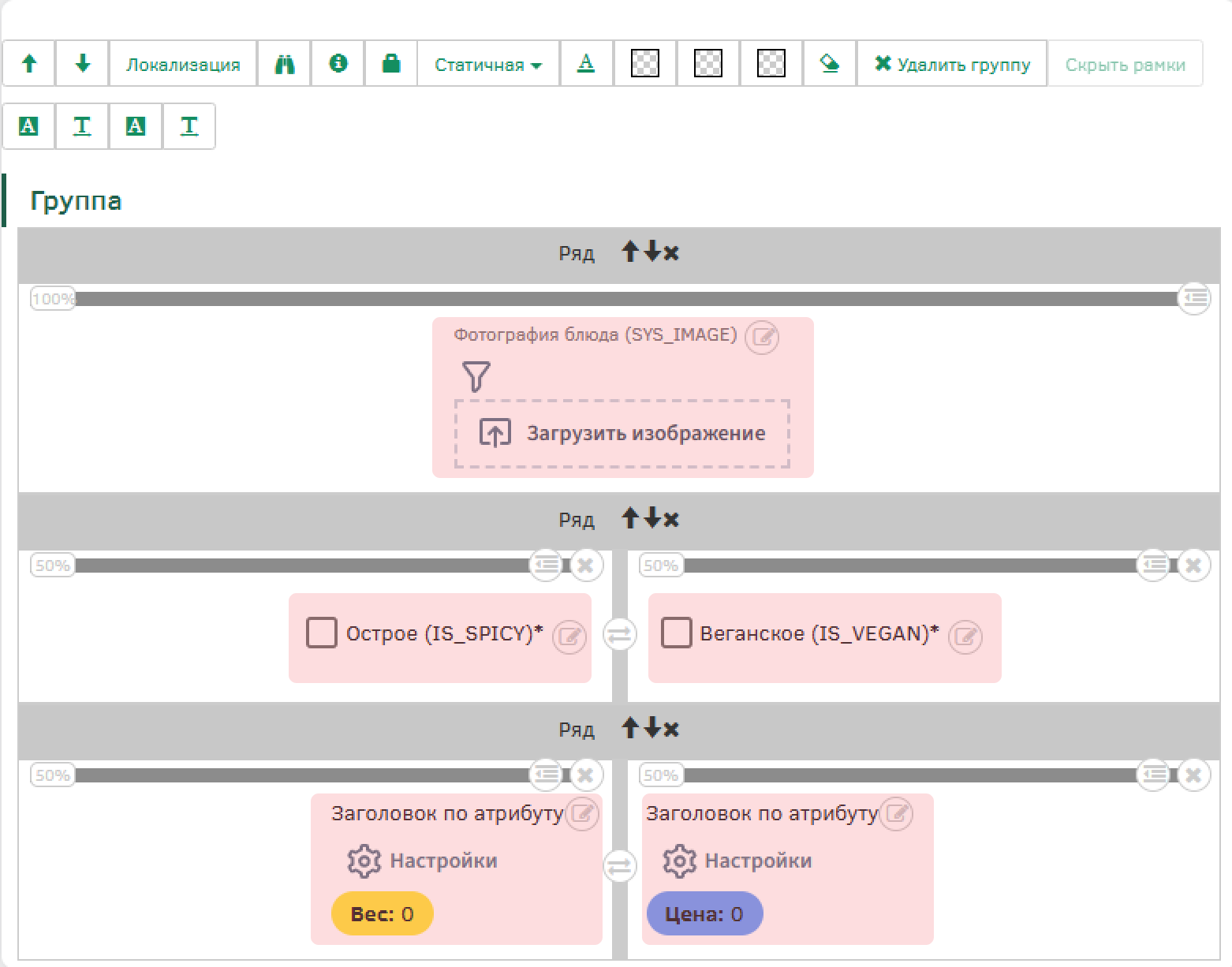Image resolution: width=1232 pixels, height=967 pixels.
Task: Swap the Острое and Веганское columns
Action: point(619,634)
